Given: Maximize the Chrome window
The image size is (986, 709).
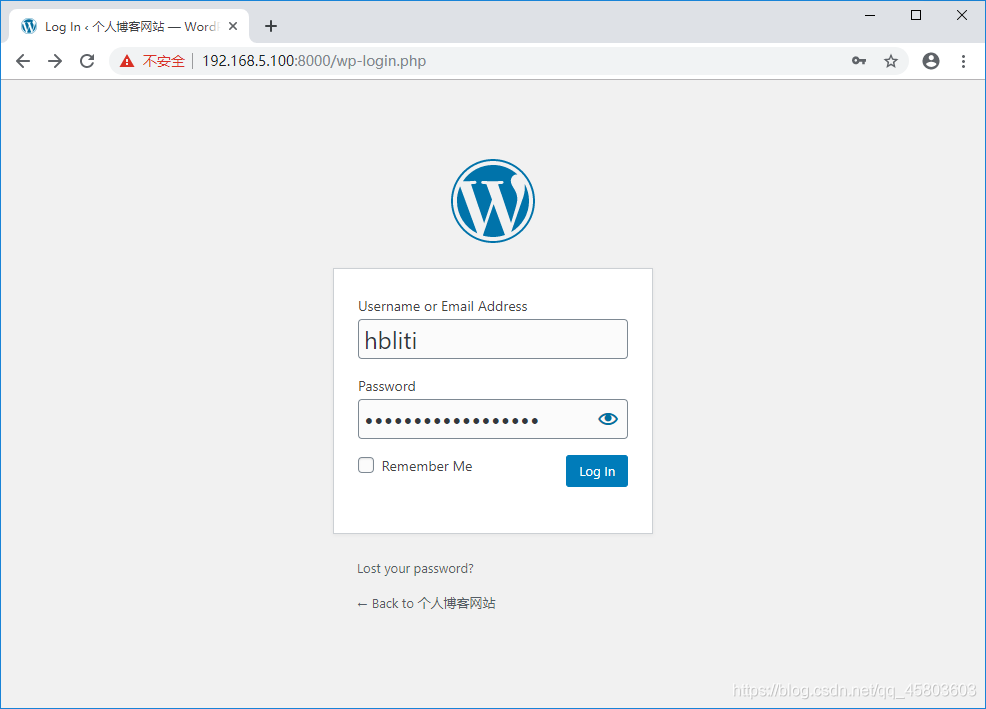Looking at the screenshot, I should (x=916, y=15).
